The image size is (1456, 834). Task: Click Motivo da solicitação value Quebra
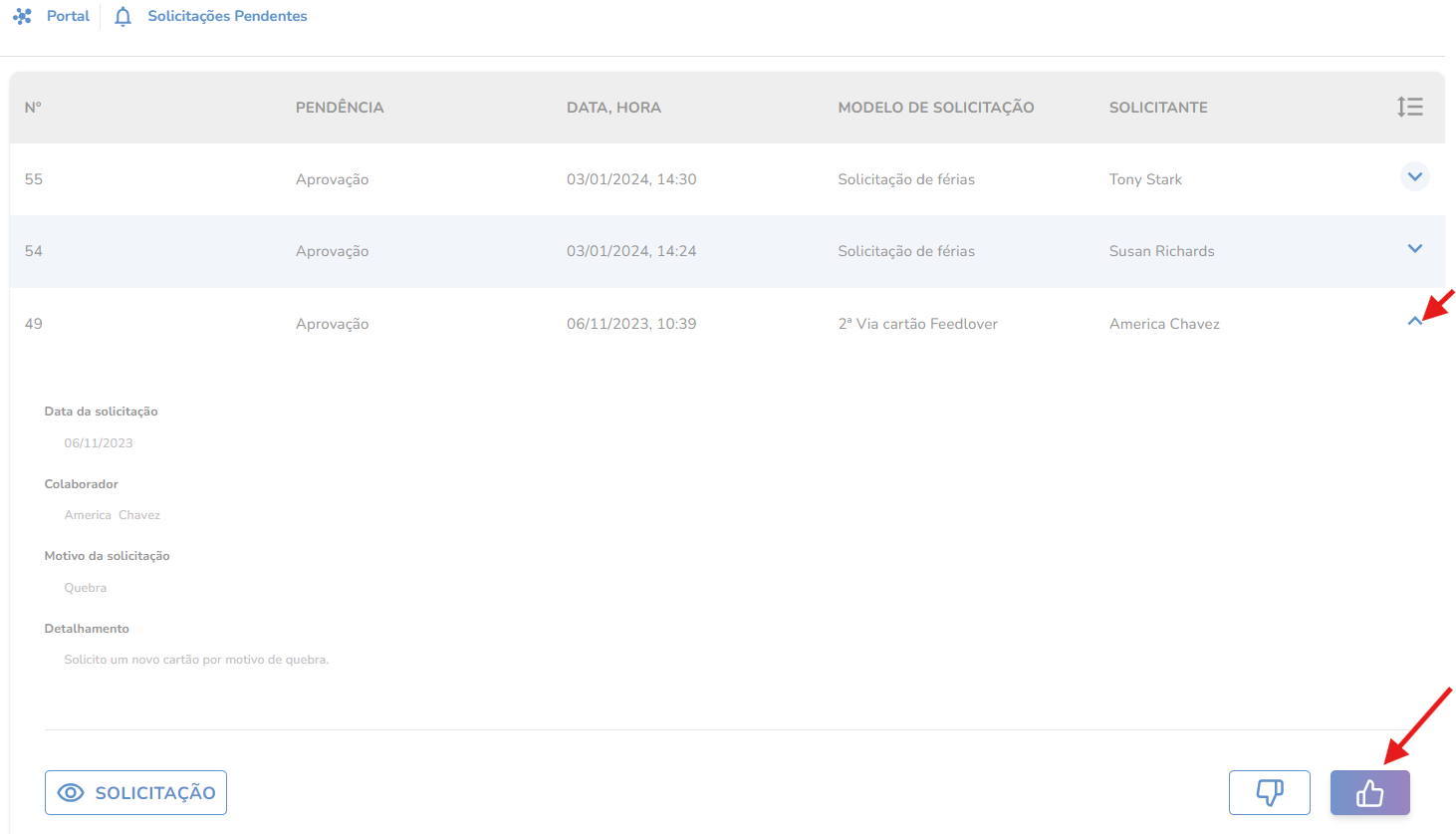click(86, 588)
